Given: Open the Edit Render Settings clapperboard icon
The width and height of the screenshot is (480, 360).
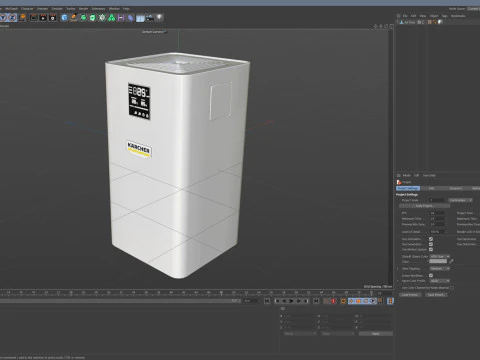Looking at the screenshot, I should pos(53,18).
